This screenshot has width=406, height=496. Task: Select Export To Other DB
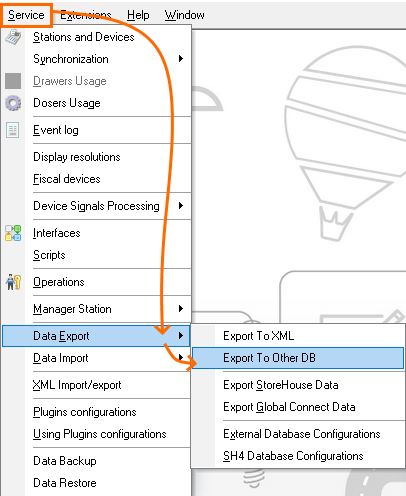coord(298,358)
